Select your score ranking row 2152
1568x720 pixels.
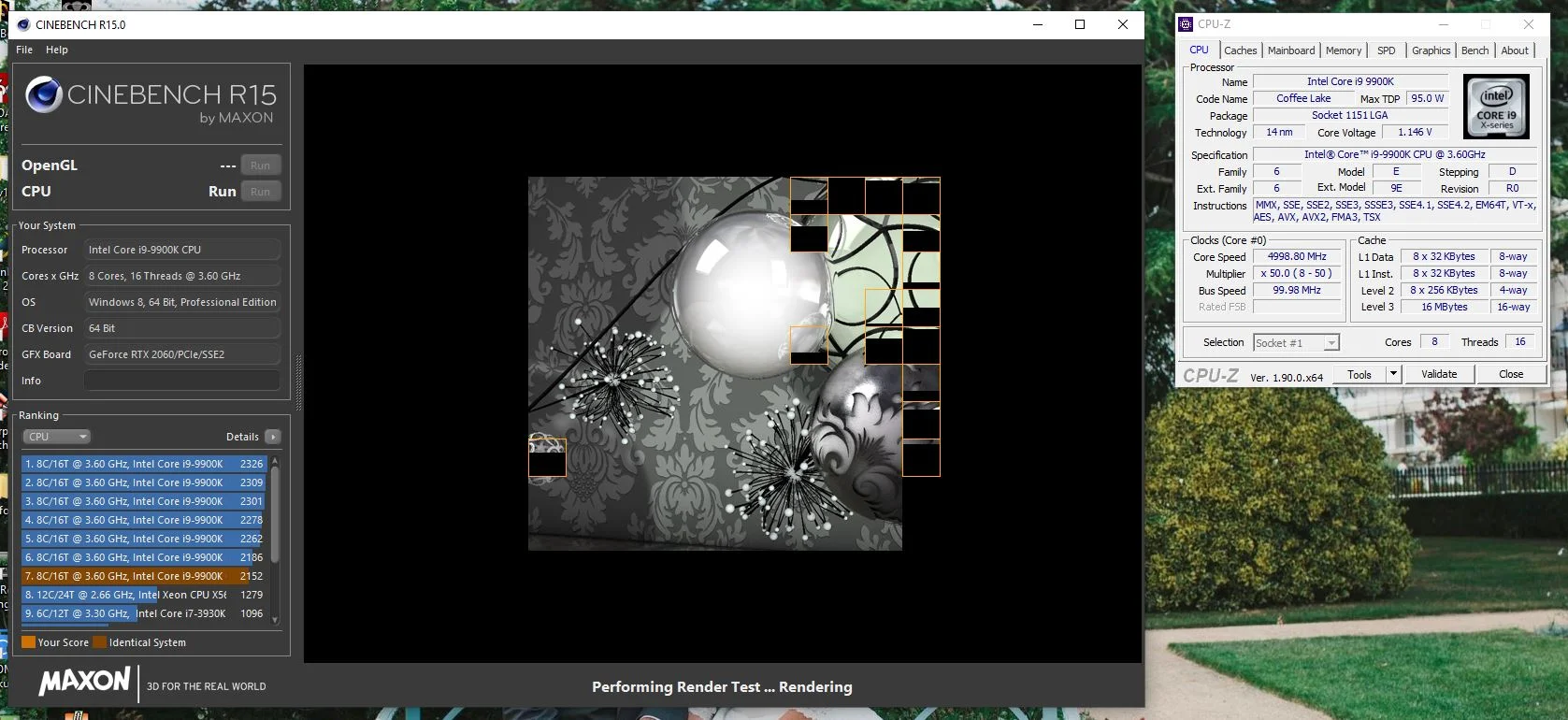pos(144,576)
